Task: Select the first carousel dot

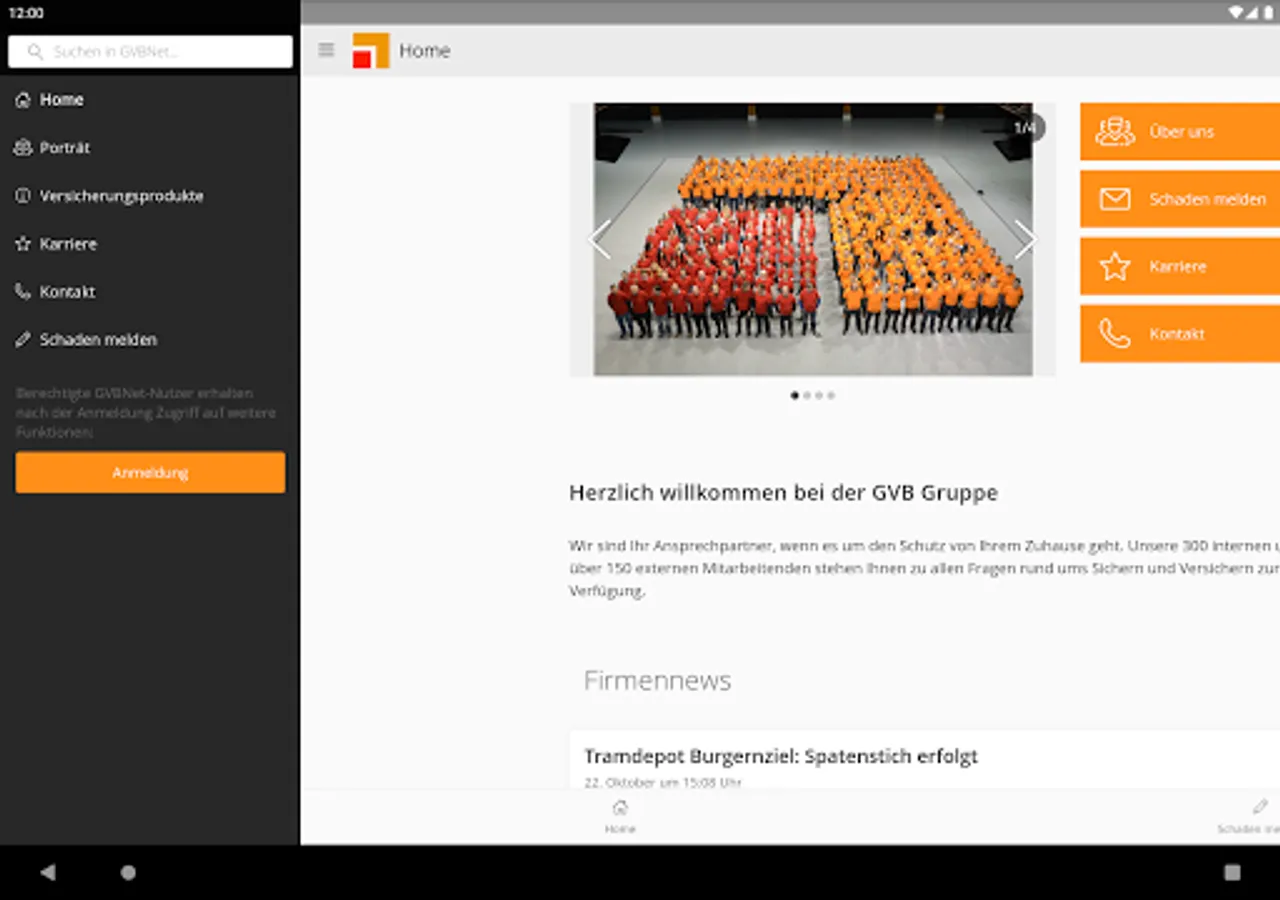Action: (x=795, y=395)
